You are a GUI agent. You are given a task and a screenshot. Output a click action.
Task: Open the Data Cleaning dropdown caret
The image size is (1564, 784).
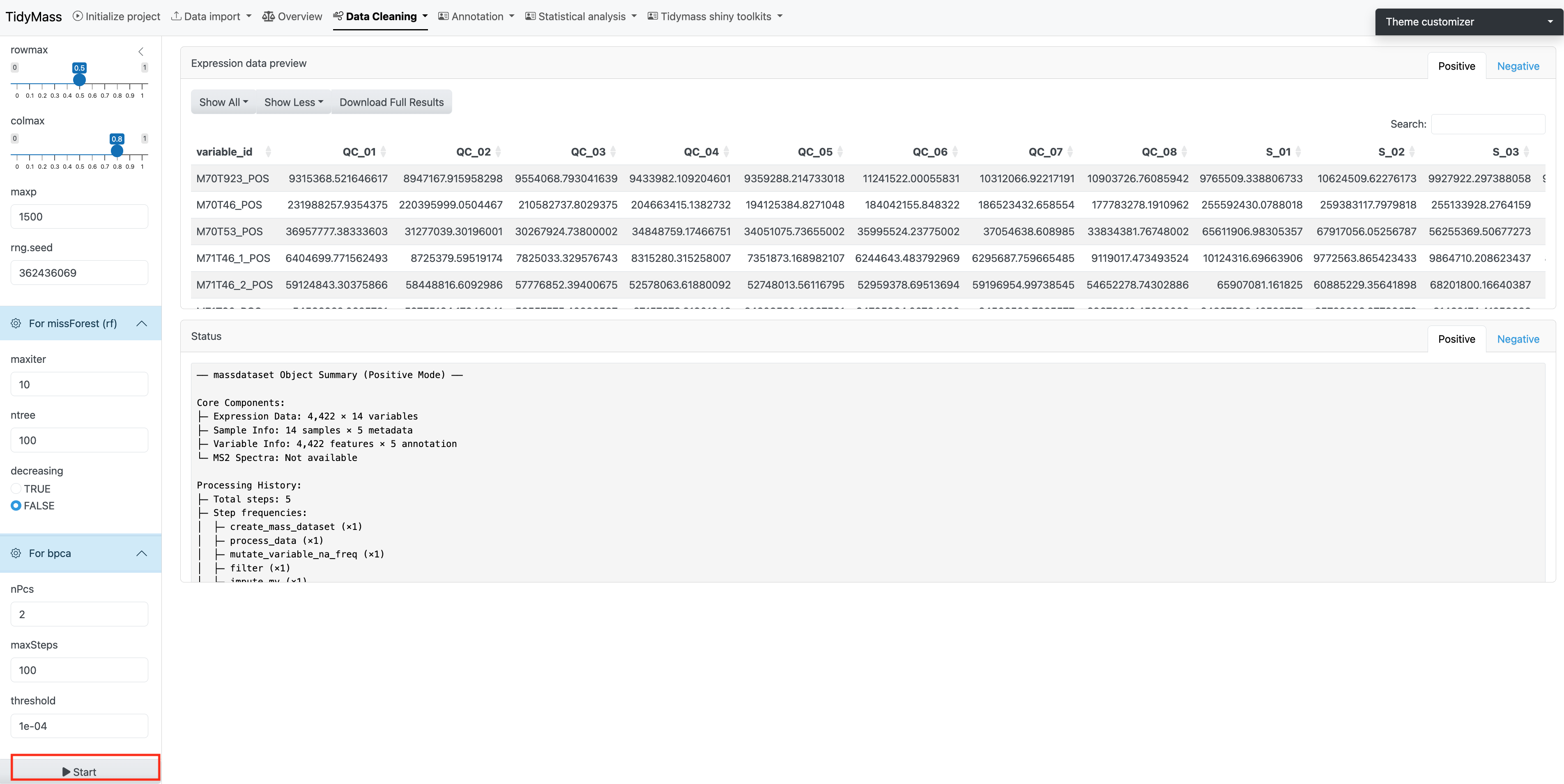[425, 16]
